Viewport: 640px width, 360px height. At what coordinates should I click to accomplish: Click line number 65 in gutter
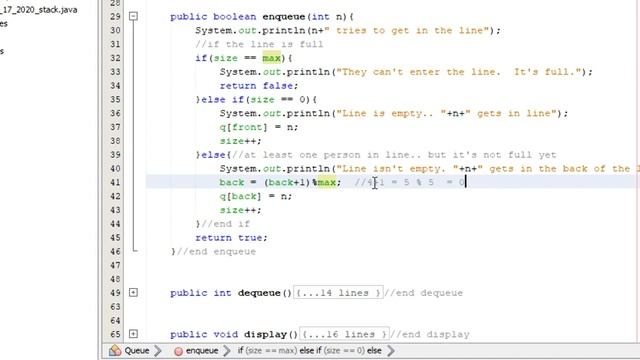pos(115,334)
